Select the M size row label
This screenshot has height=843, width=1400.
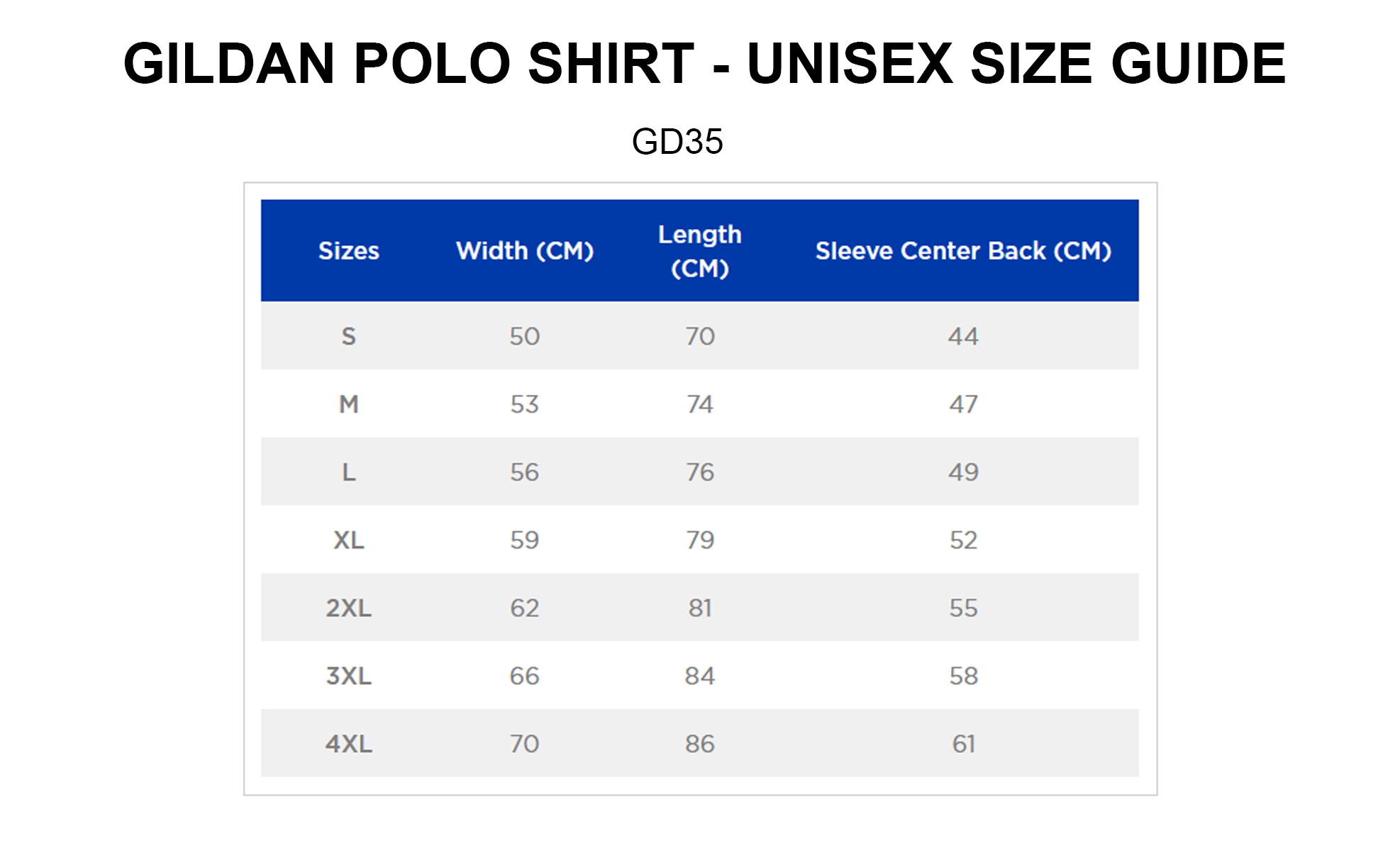[x=348, y=404]
